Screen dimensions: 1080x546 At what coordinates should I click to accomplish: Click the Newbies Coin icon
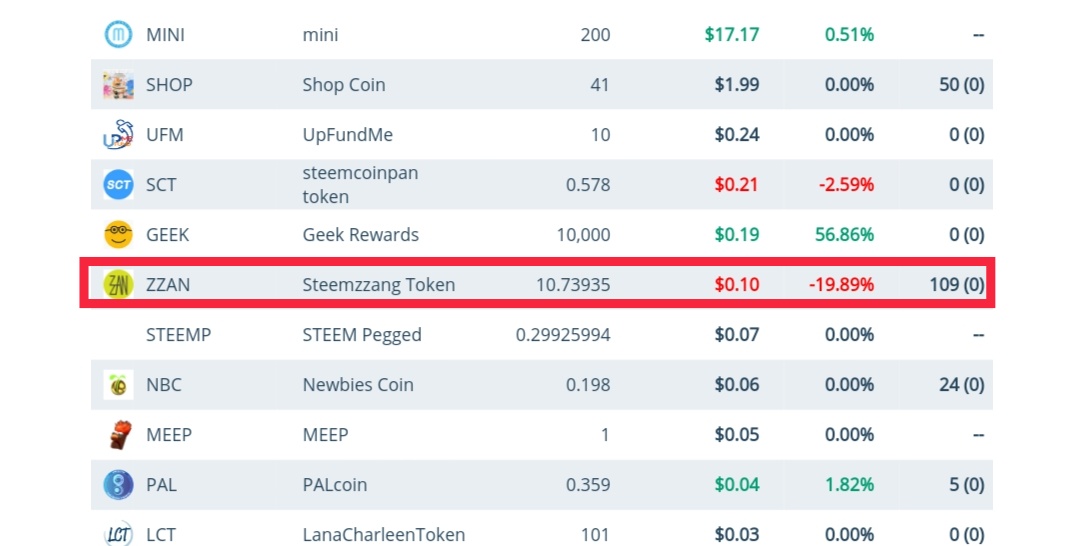[118, 385]
